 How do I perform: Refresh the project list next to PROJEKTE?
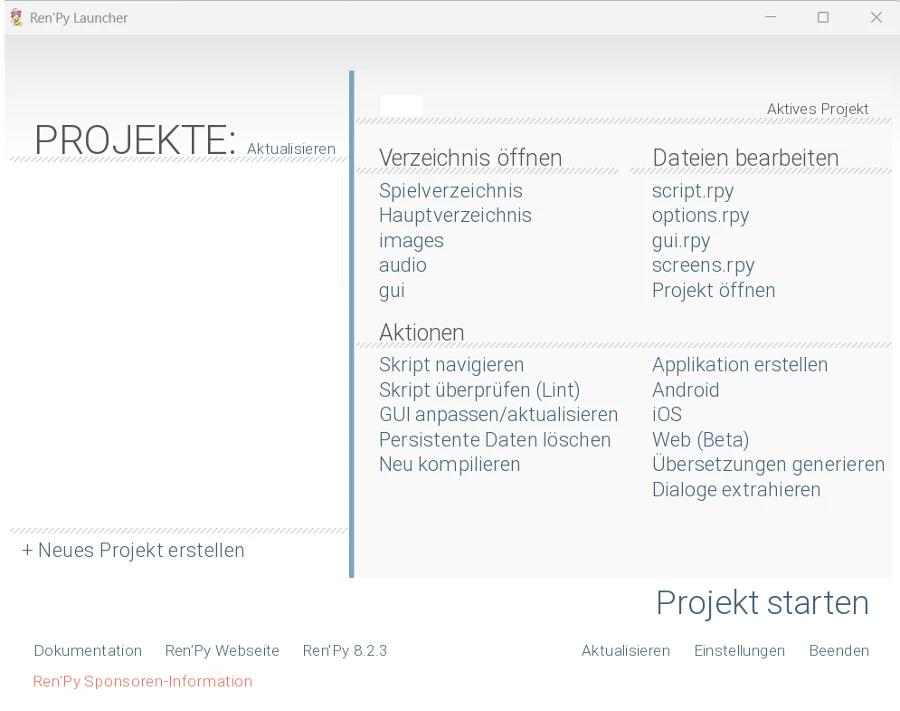(x=291, y=149)
